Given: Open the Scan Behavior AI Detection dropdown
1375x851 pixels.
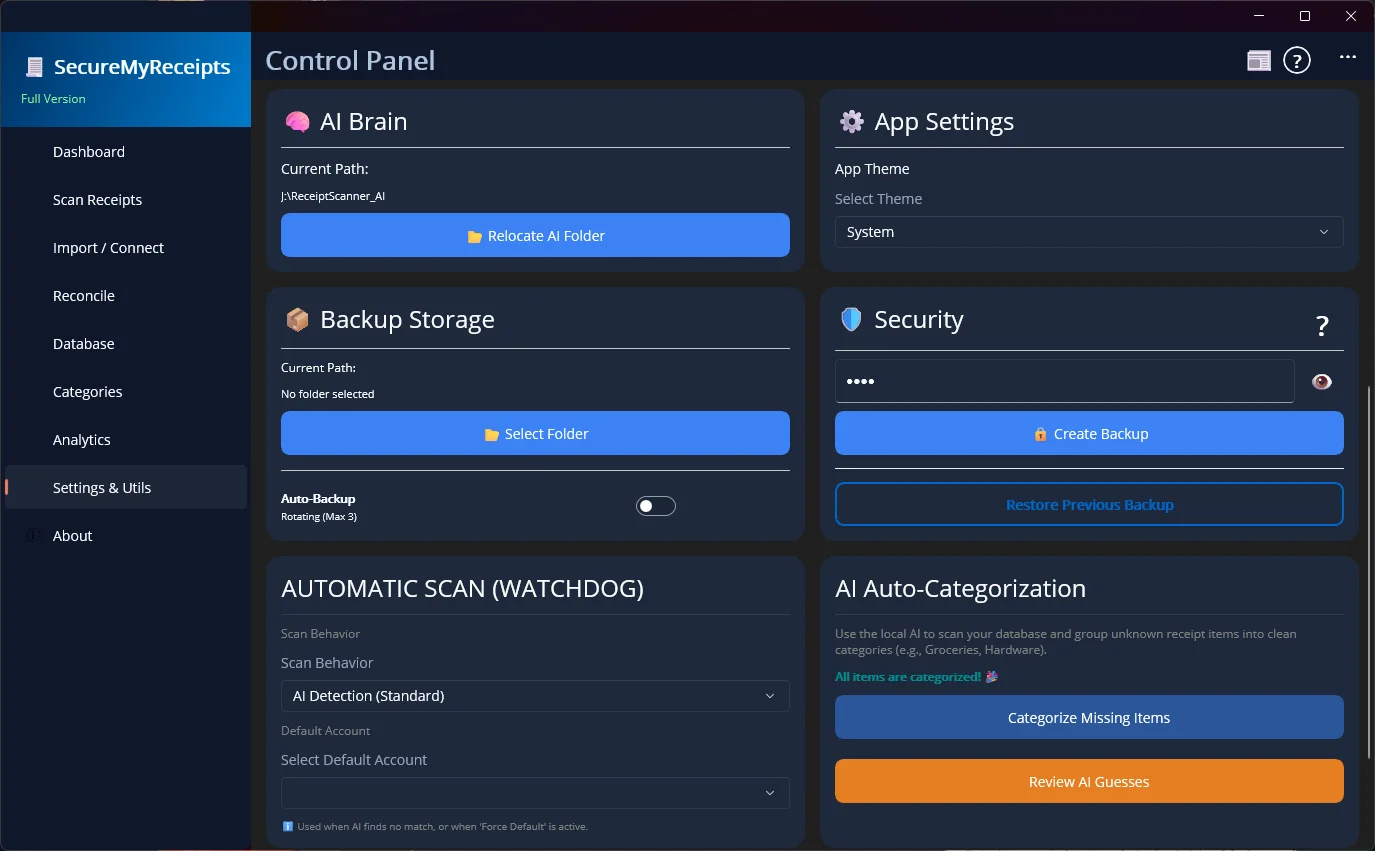Looking at the screenshot, I should click(x=535, y=696).
